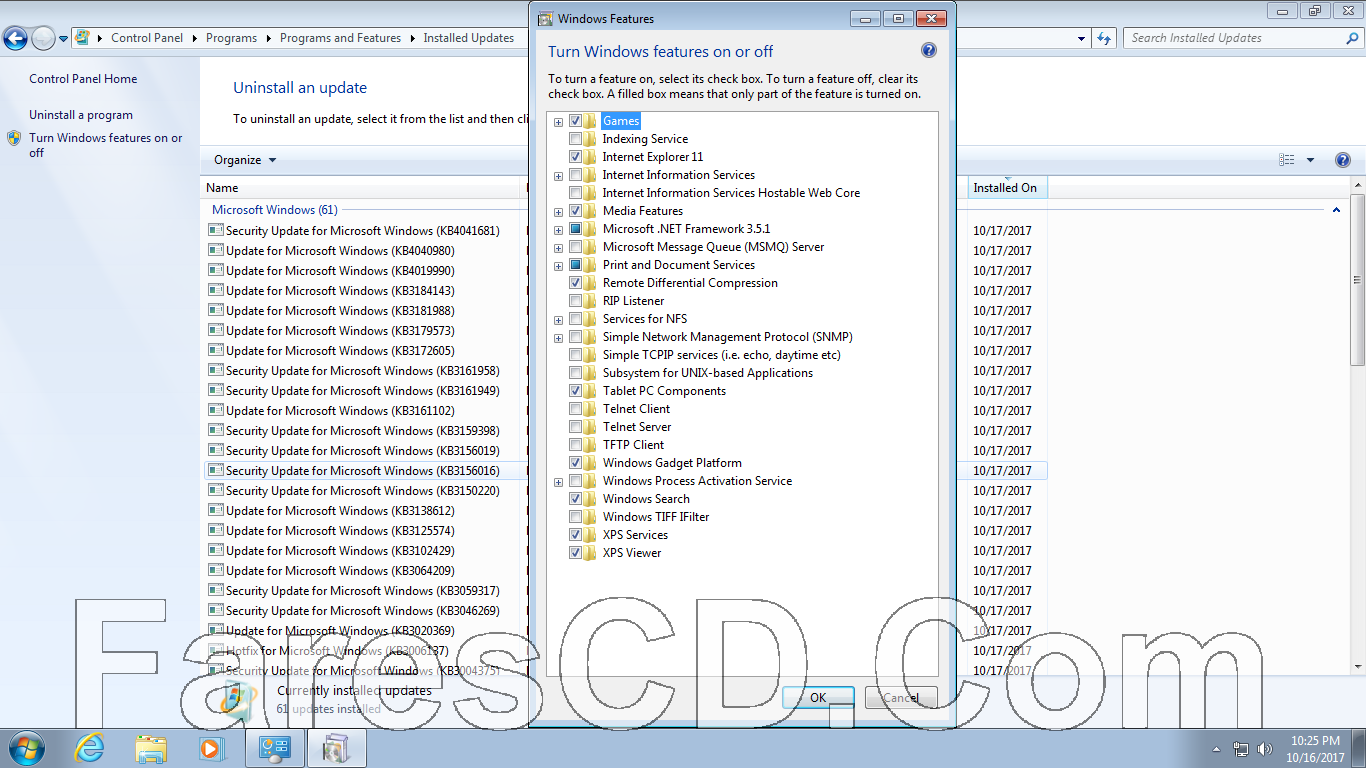Image resolution: width=1366 pixels, height=768 pixels.
Task: Click the refresh button beside address bar
Action: 1104,38
